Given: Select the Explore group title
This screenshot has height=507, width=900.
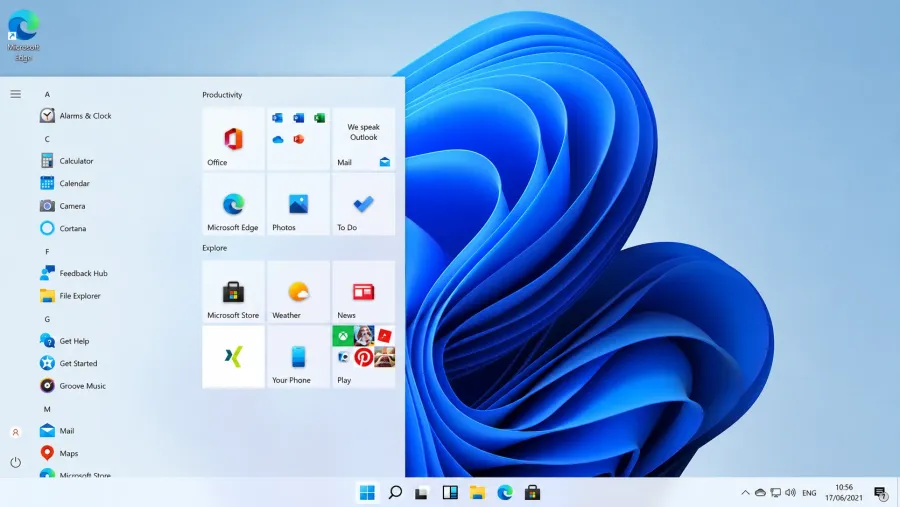Looking at the screenshot, I should pyautogui.click(x=215, y=248).
